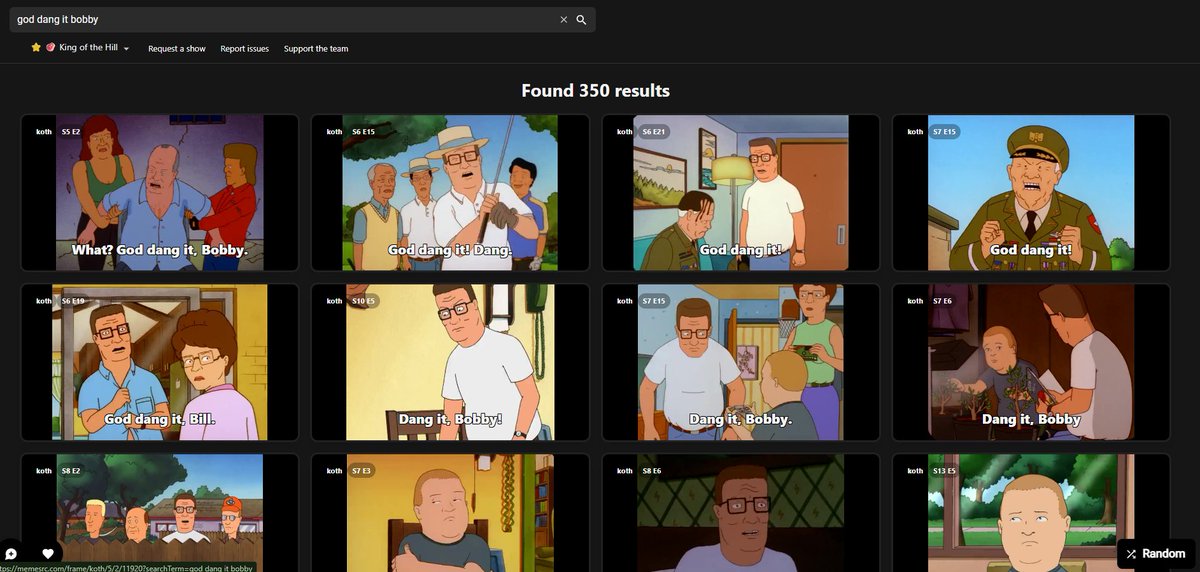
Task: Open the S6 E21 'God dang it!' frame
Action: click(x=740, y=192)
